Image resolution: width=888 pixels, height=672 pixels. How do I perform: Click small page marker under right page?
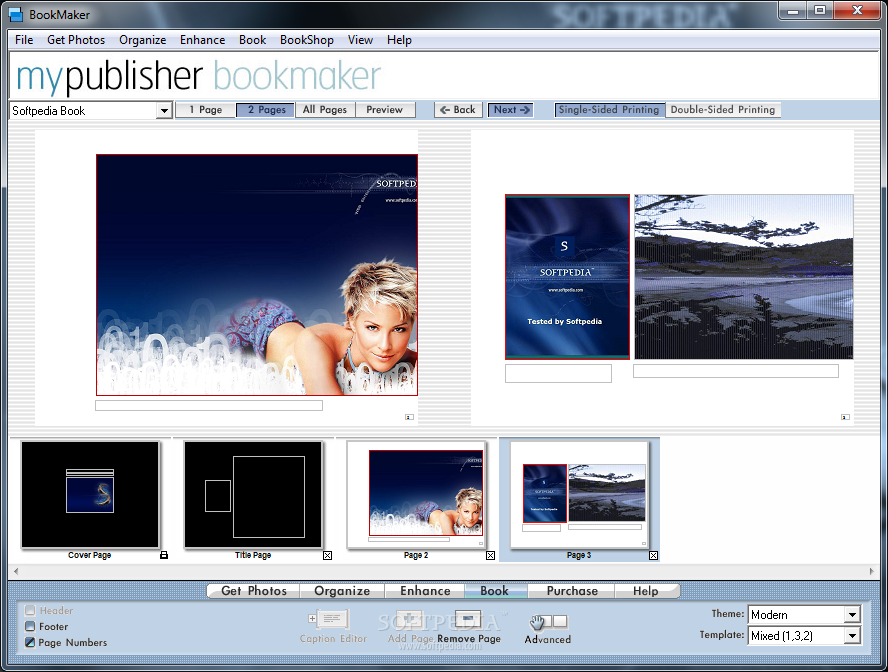[845, 417]
